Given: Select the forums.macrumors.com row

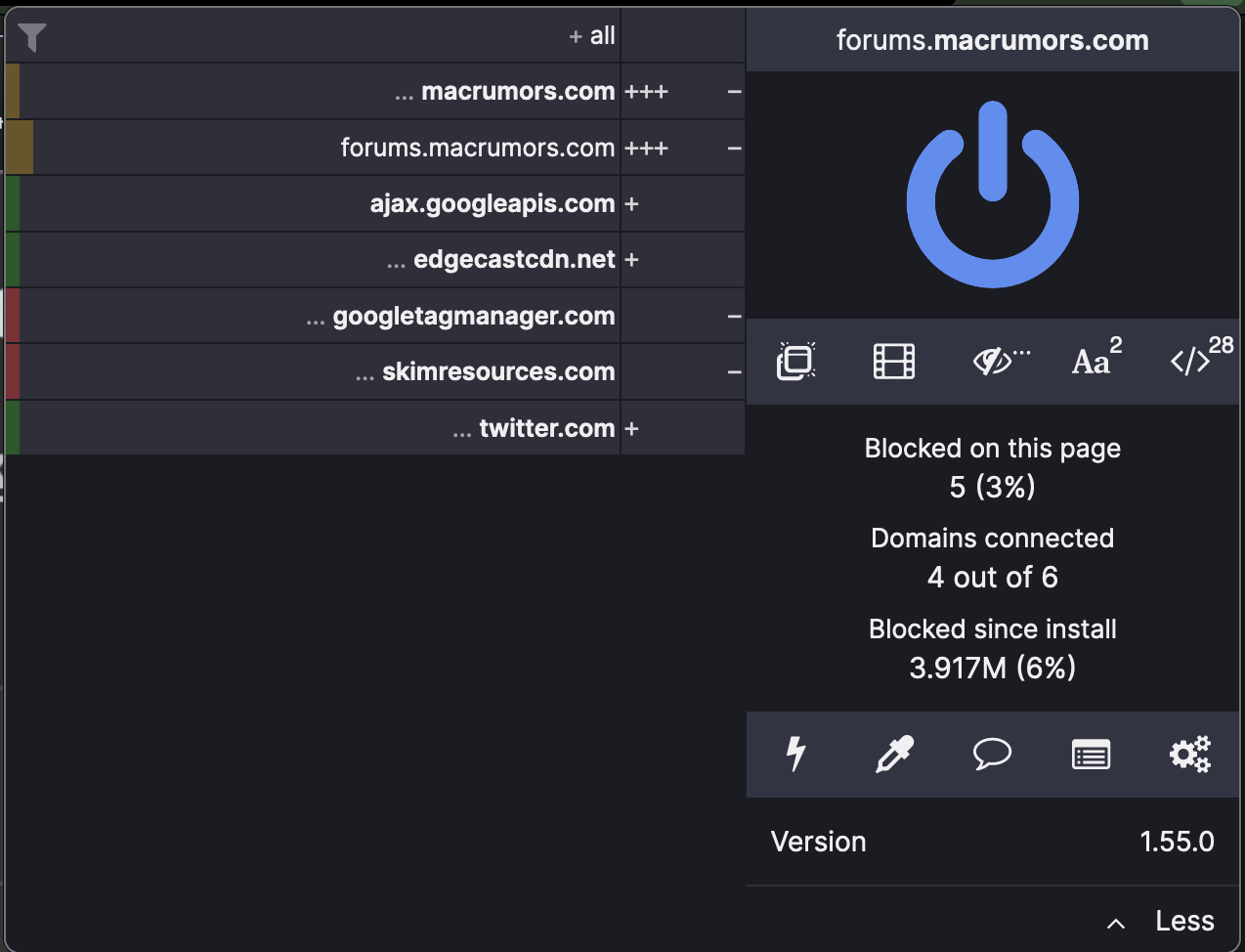Looking at the screenshot, I should 477,149.
